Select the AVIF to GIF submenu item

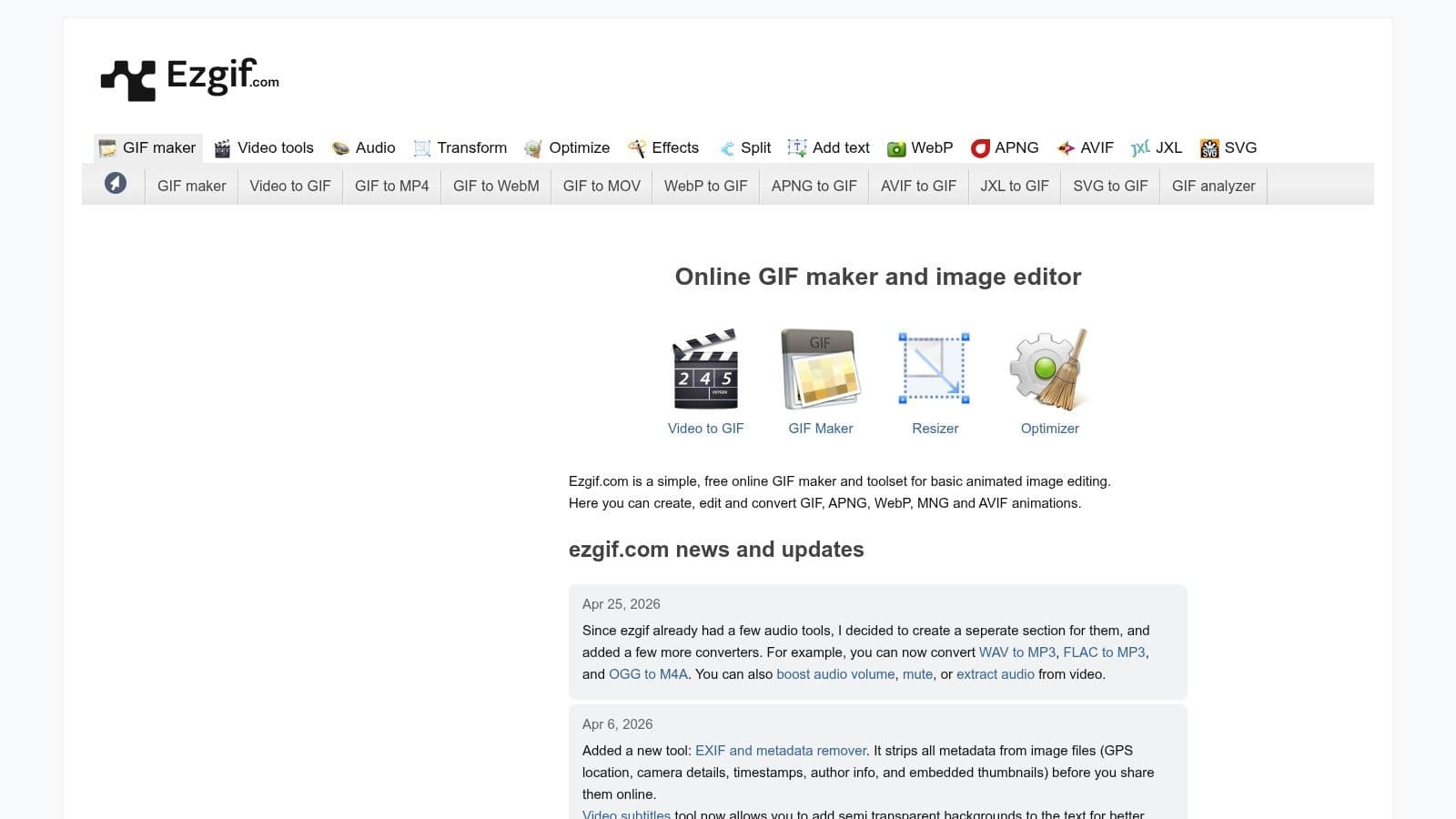918,186
